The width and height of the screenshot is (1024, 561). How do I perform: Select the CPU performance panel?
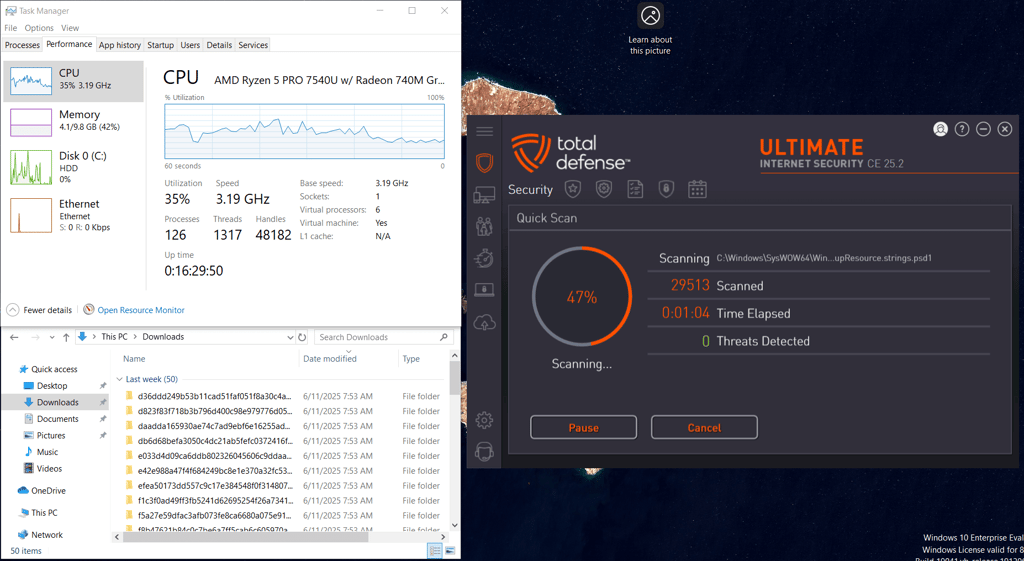coord(73,81)
